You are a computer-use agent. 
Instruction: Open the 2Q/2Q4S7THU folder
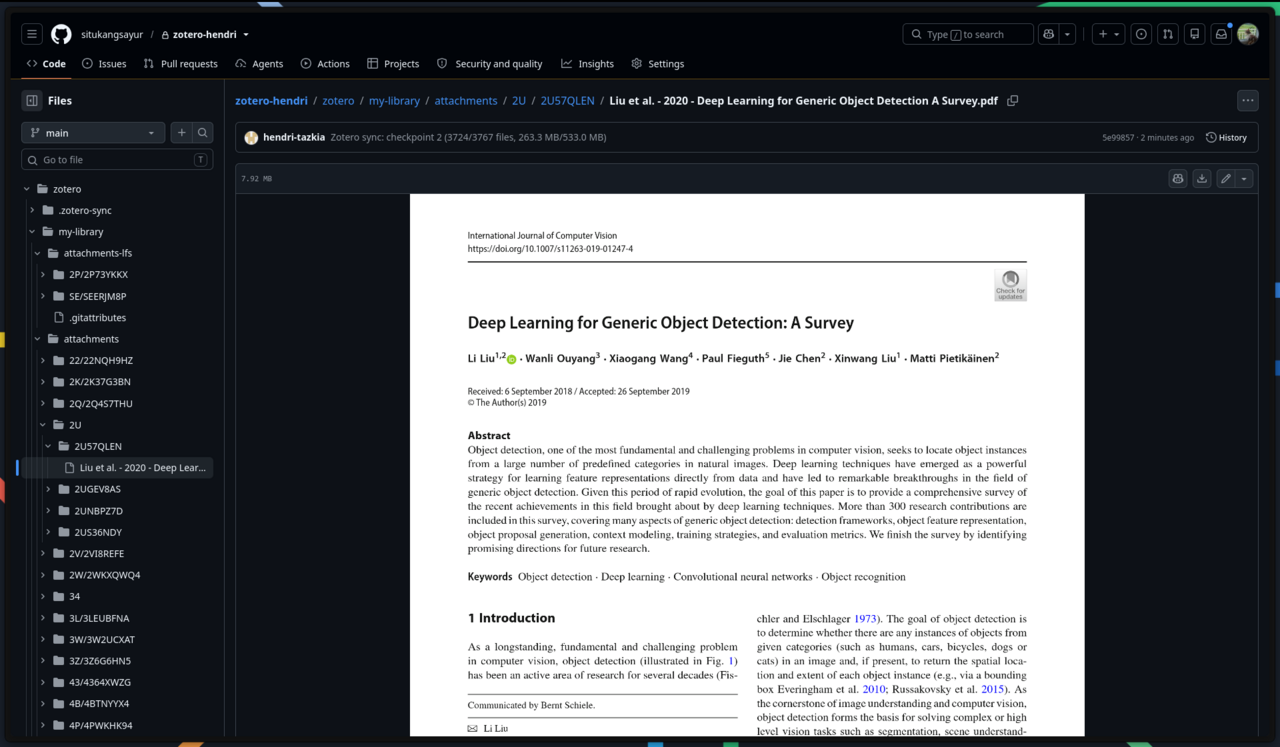[x=101, y=403]
